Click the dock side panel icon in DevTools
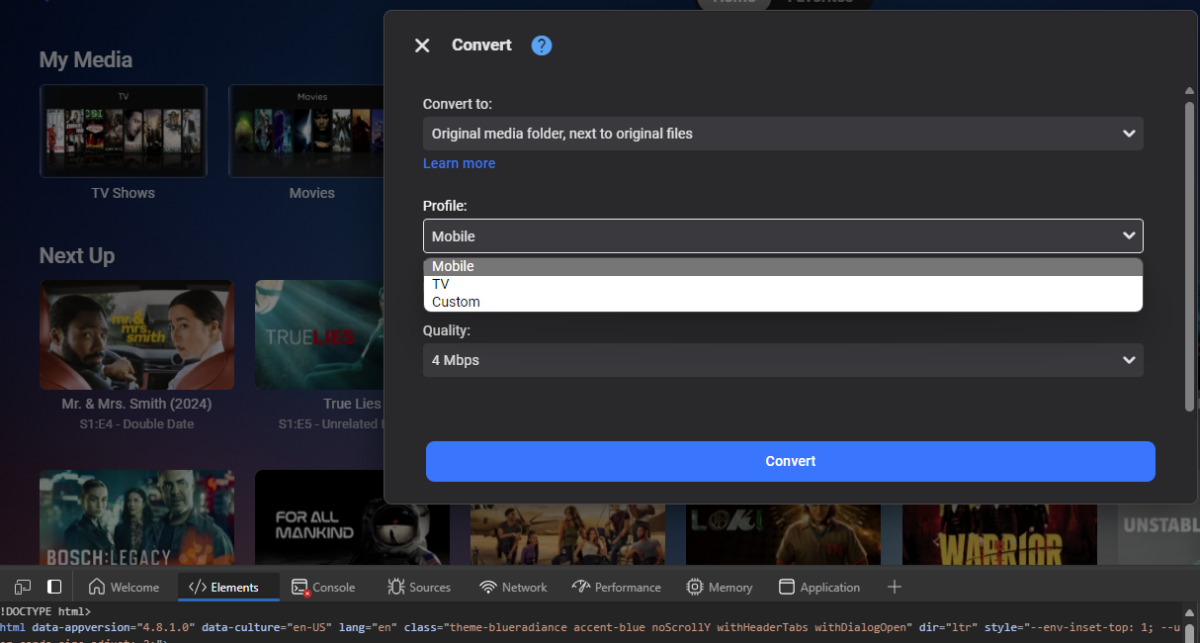Screen dimensions: 1200x643 coord(54,586)
